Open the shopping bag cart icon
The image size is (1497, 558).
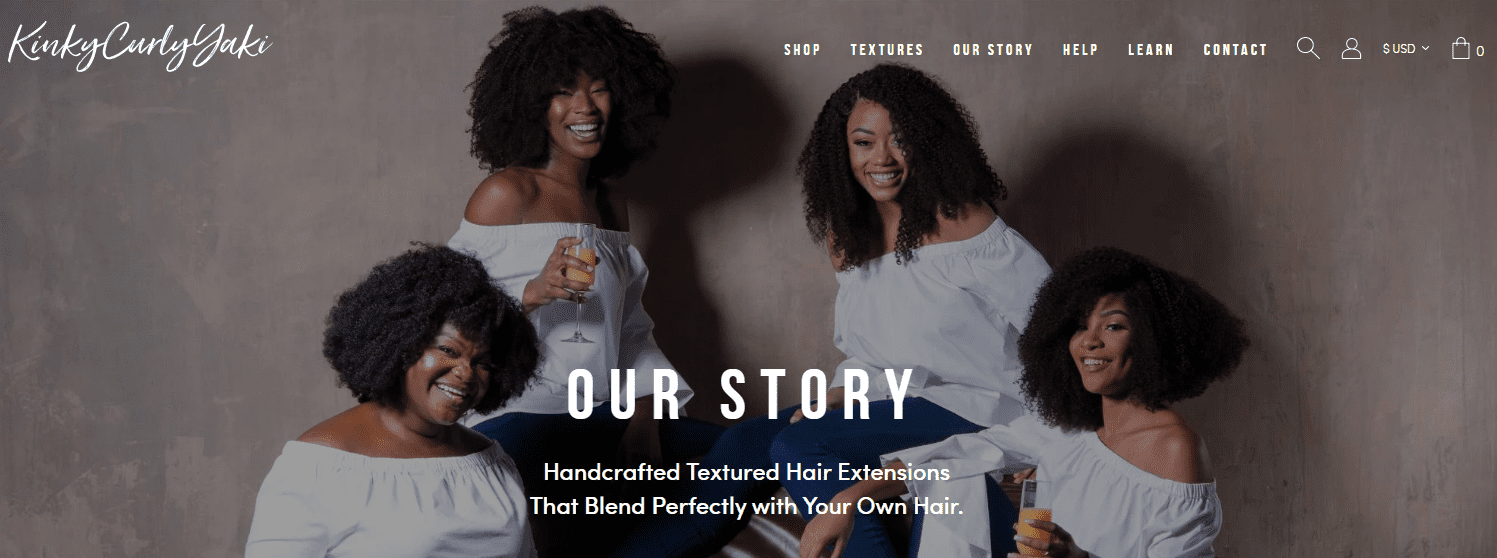tap(1461, 48)
